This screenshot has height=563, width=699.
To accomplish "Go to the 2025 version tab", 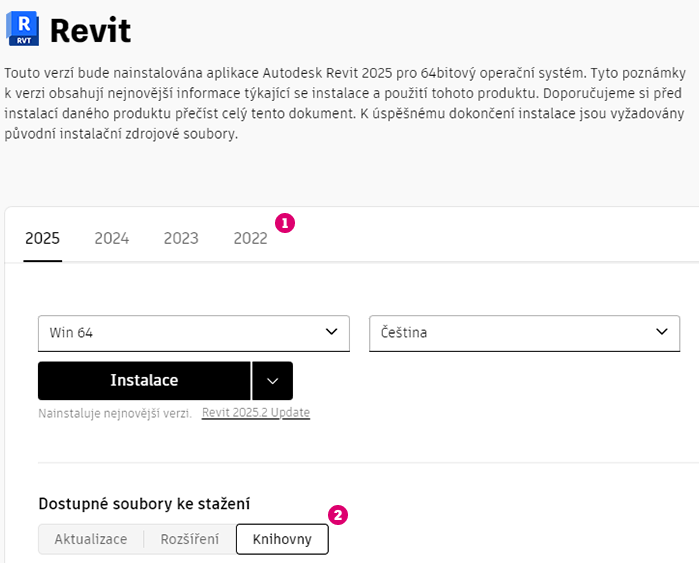I will point(42,238).
